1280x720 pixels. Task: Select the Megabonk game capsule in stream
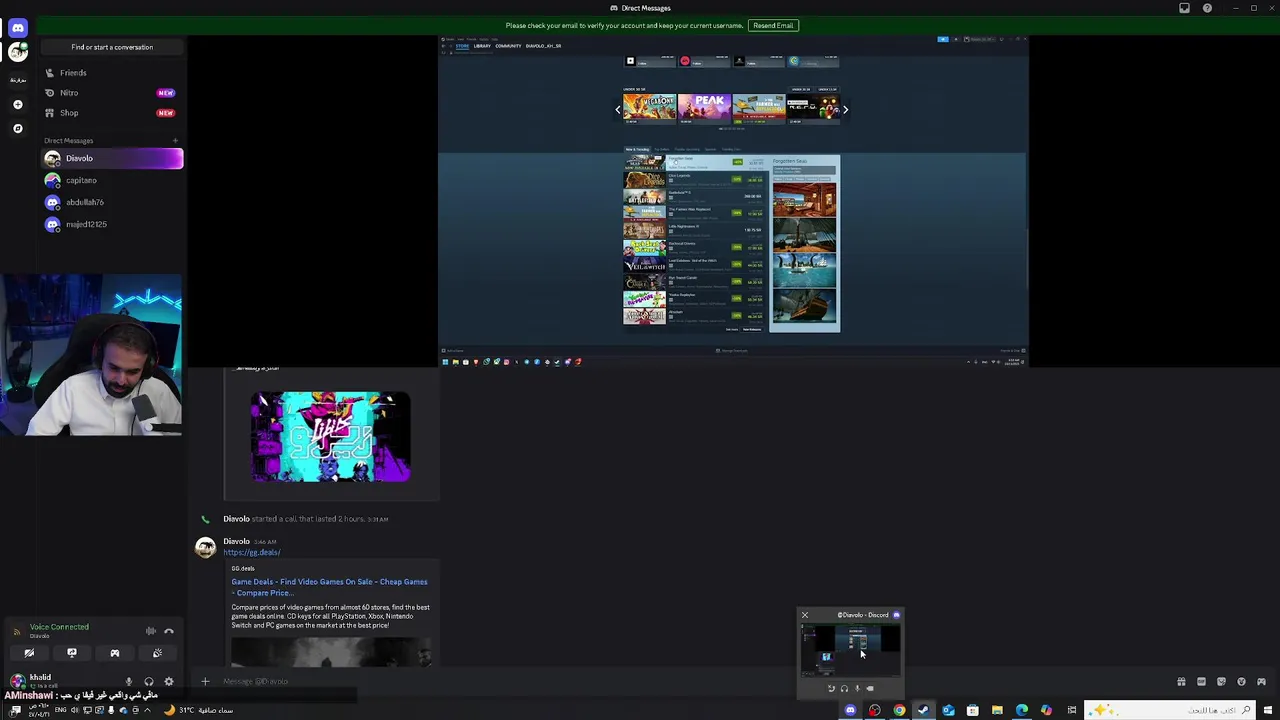(x=650, y=107)
